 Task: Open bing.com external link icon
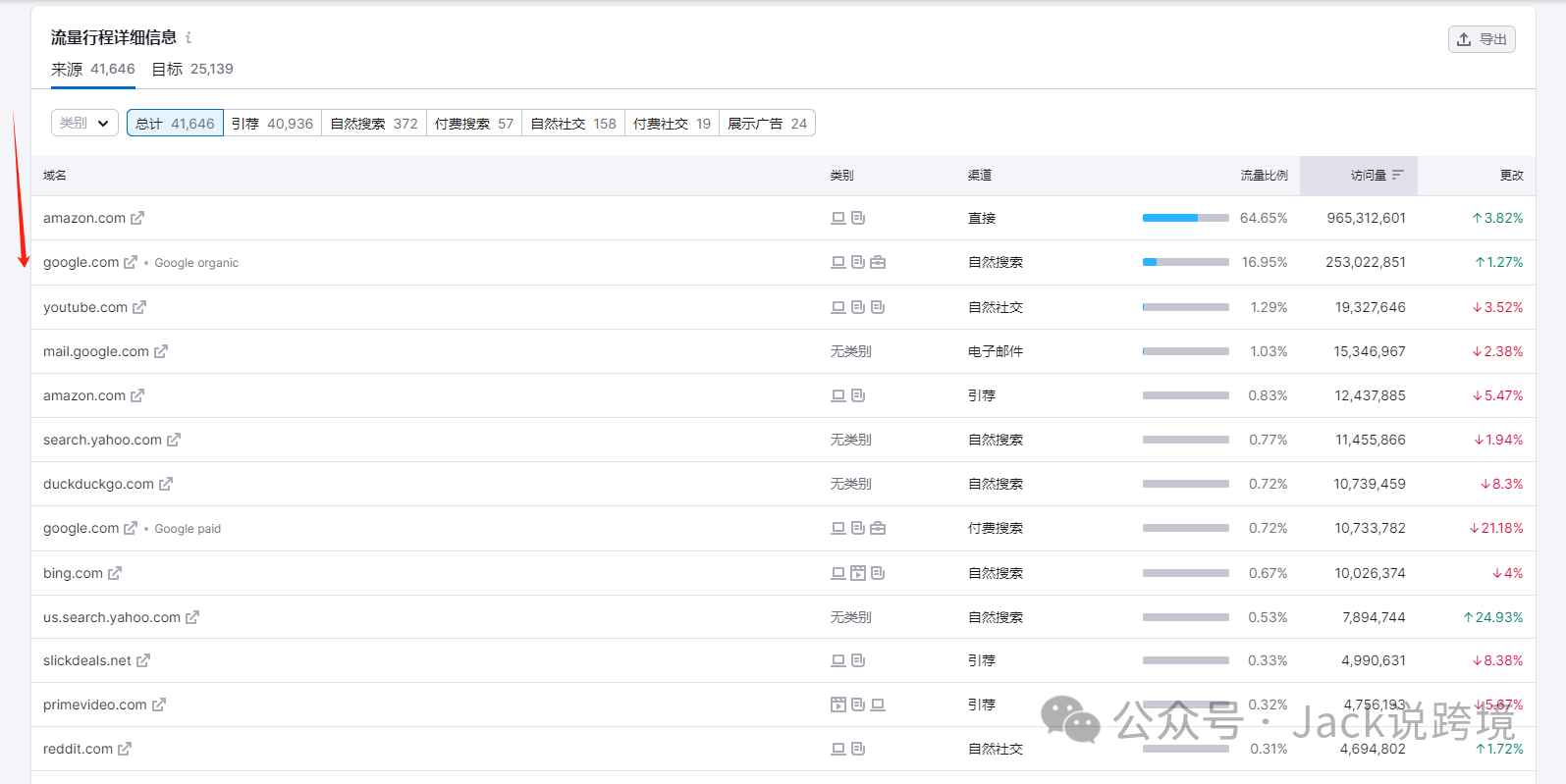click(x=115, y=573)
